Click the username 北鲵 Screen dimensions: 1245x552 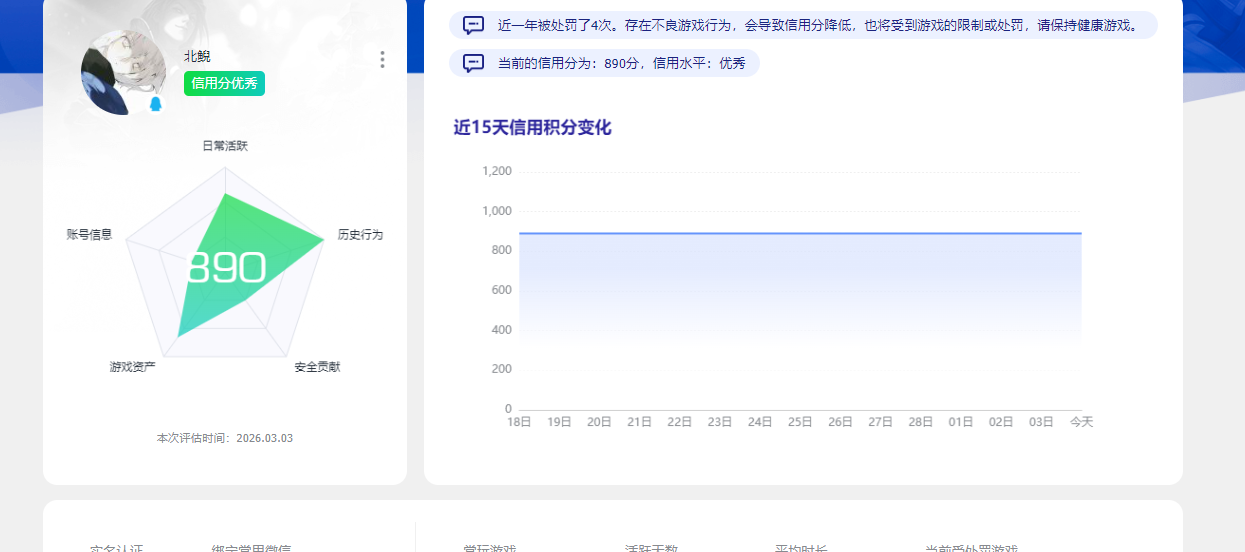click(197, 57)
